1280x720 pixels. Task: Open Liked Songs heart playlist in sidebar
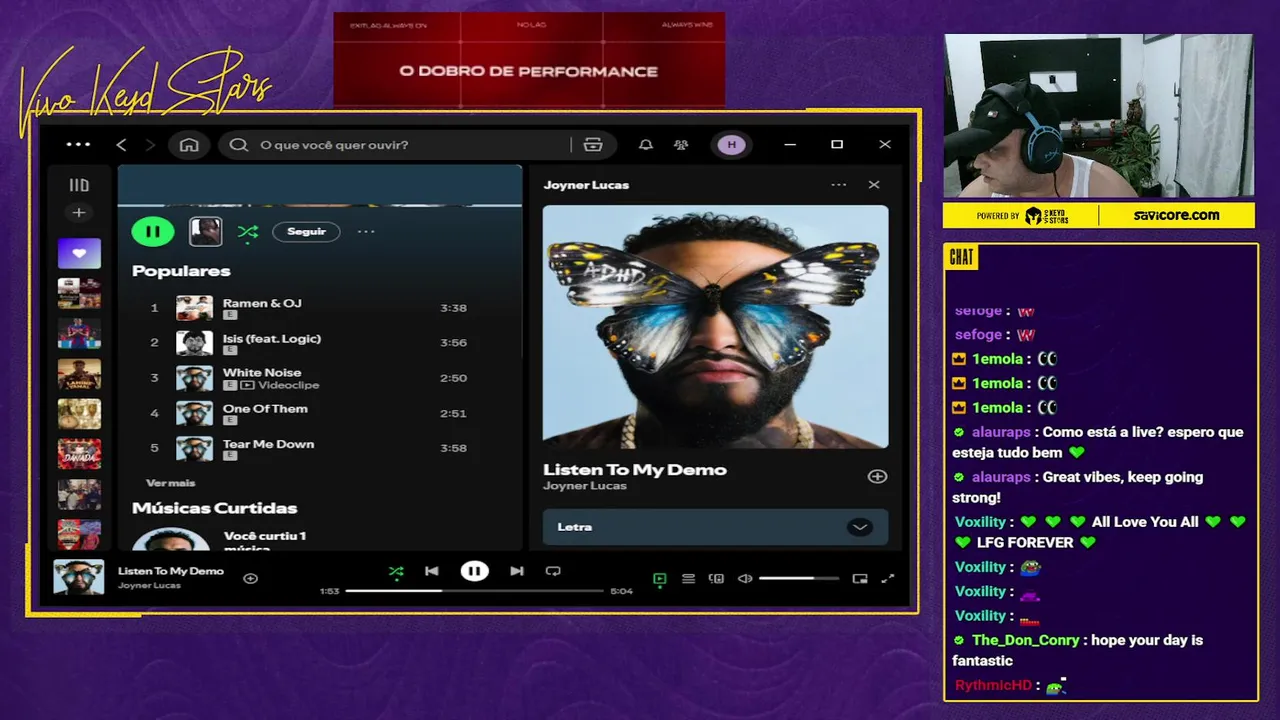[x=79, y=253]
